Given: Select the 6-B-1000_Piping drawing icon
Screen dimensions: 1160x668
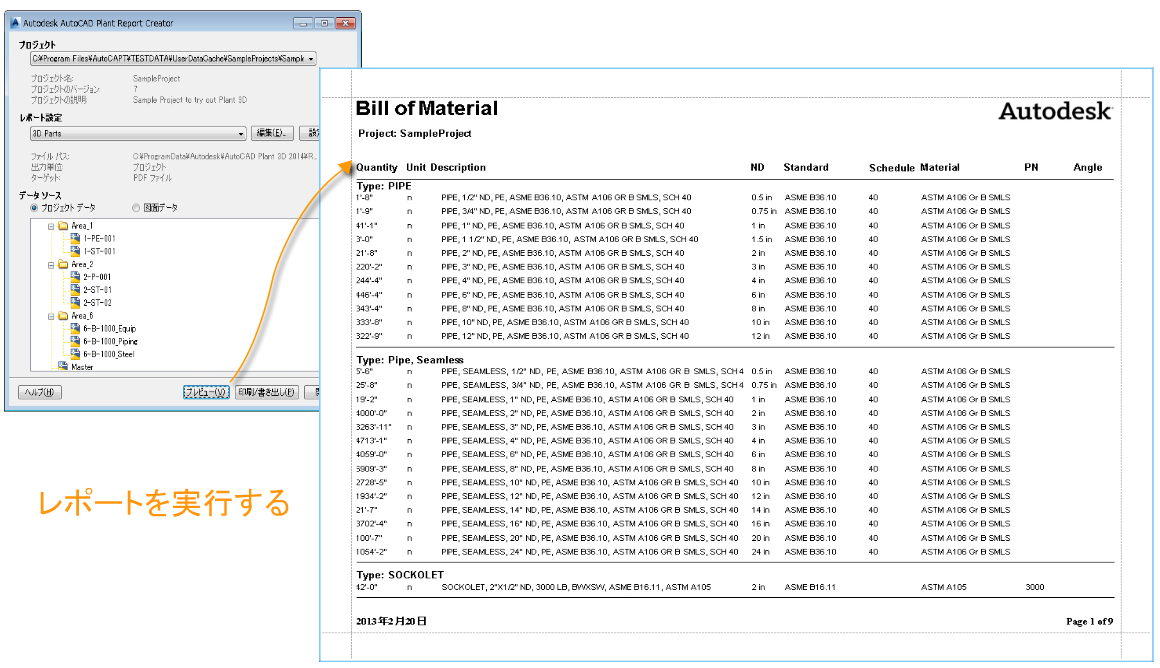Looking at the screenshot, I should click(75, 341).
